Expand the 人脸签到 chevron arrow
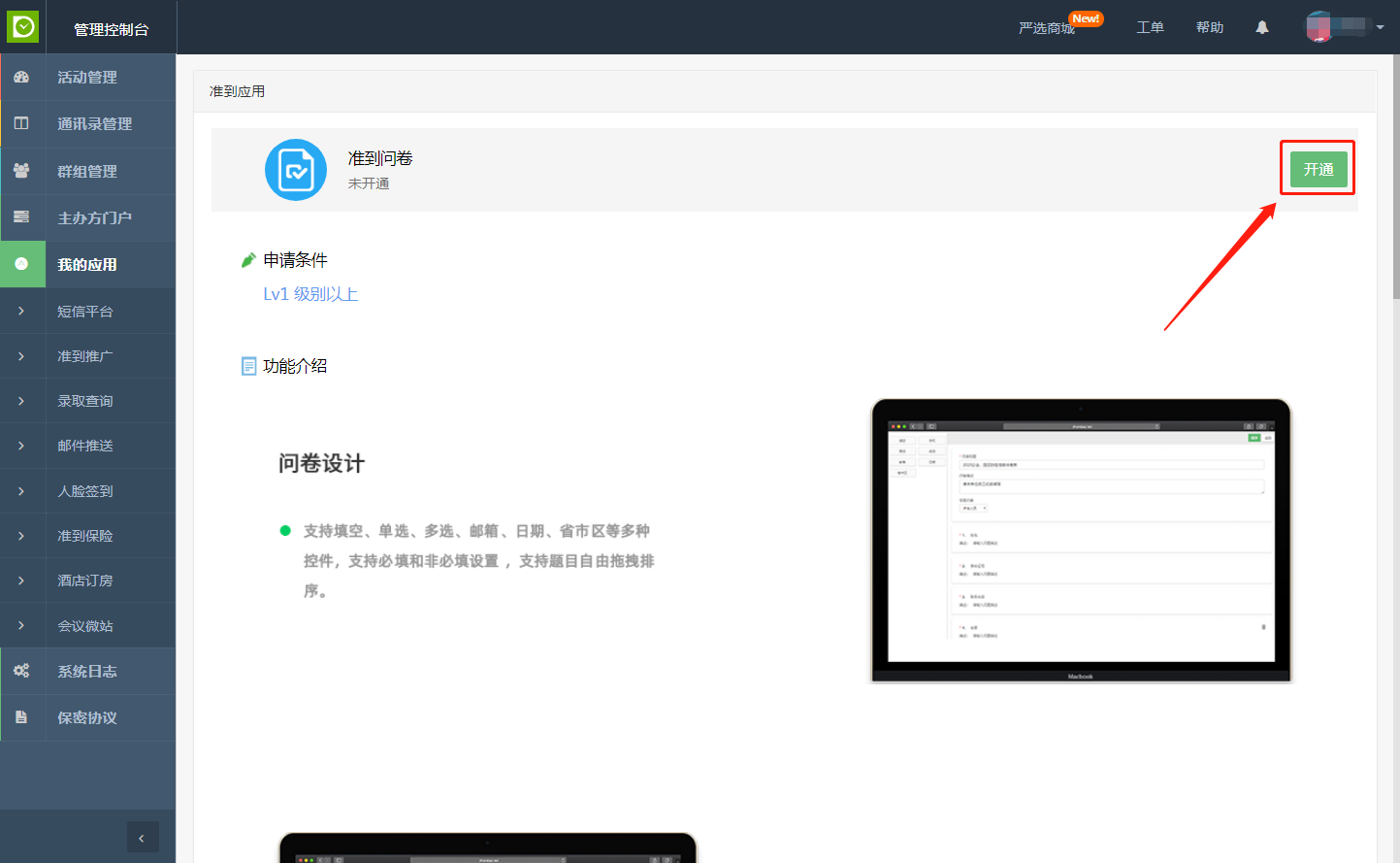This screenshot has width=1400, height=863. tap(21, 491)
